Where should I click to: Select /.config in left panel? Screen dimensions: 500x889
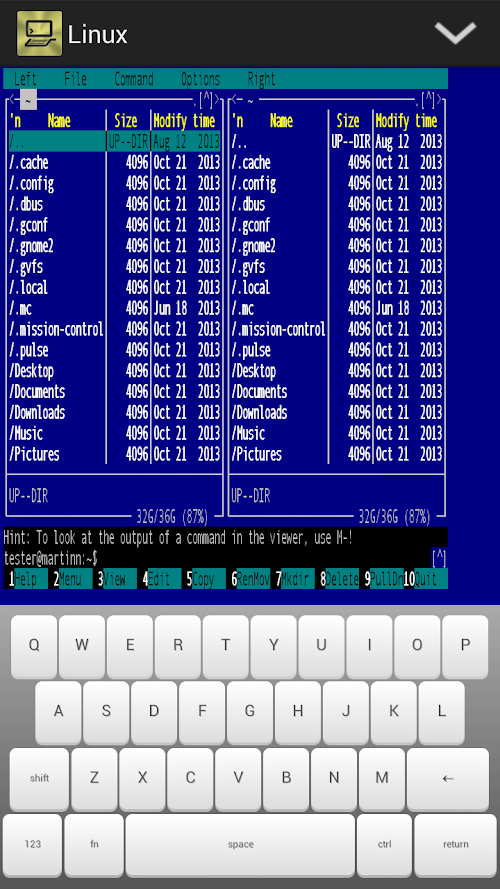[31, 184]
